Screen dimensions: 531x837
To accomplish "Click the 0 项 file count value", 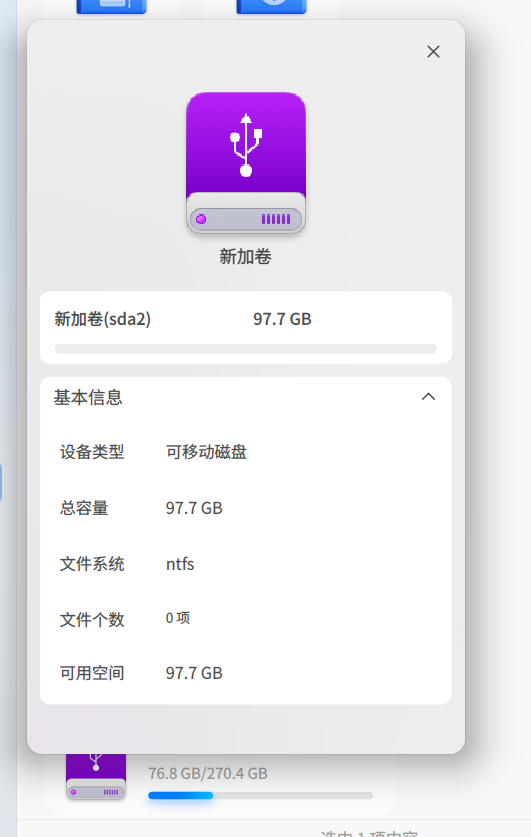I will tap(178, 618).
